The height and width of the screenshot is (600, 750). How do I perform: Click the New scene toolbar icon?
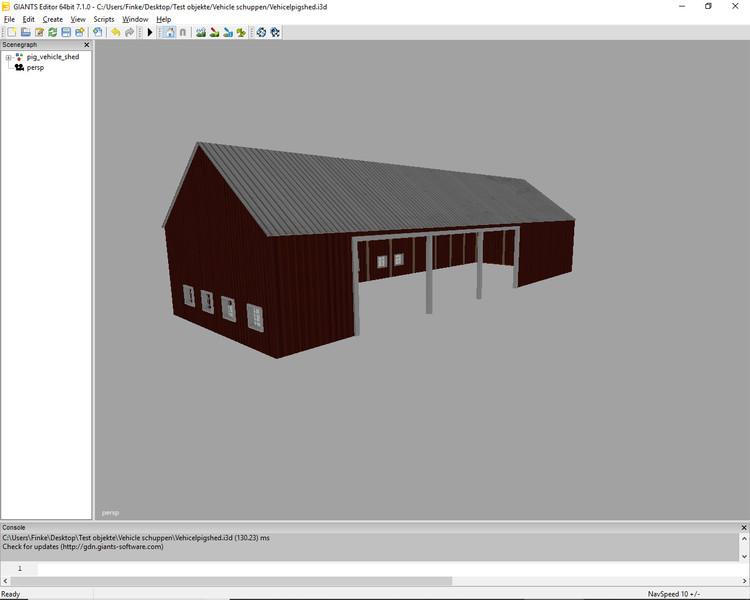pyautogui.click(x=11, y=32)
